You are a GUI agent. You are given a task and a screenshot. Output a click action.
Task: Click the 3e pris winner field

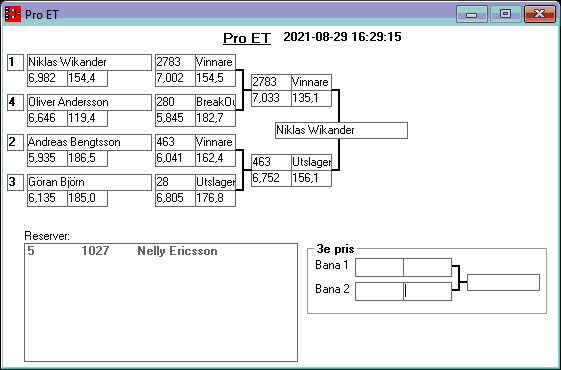coord(503,283)
